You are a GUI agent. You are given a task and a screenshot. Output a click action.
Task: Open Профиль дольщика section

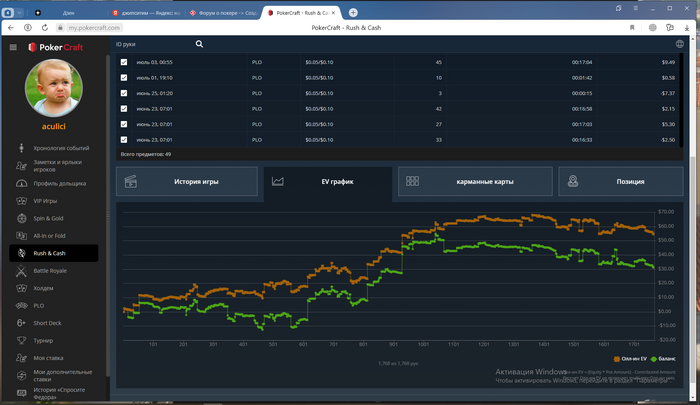tap(54, 184)
